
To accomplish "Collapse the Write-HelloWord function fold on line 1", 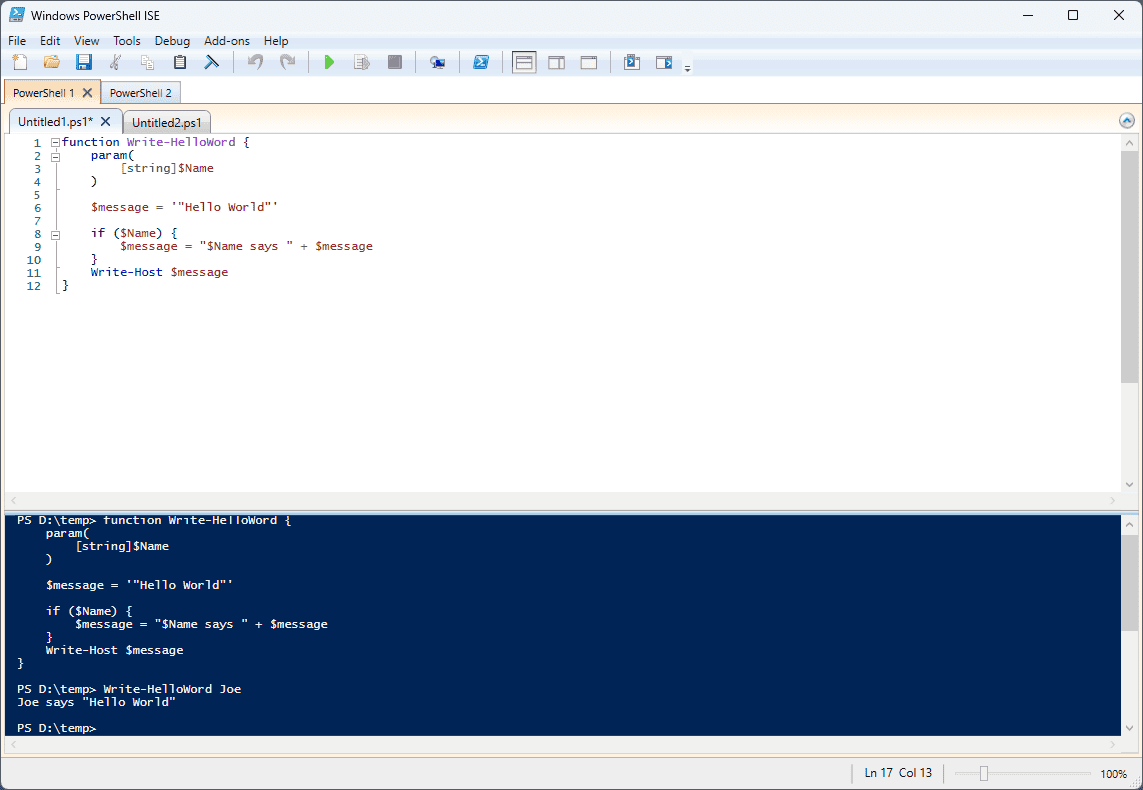I will pos(55,142).
